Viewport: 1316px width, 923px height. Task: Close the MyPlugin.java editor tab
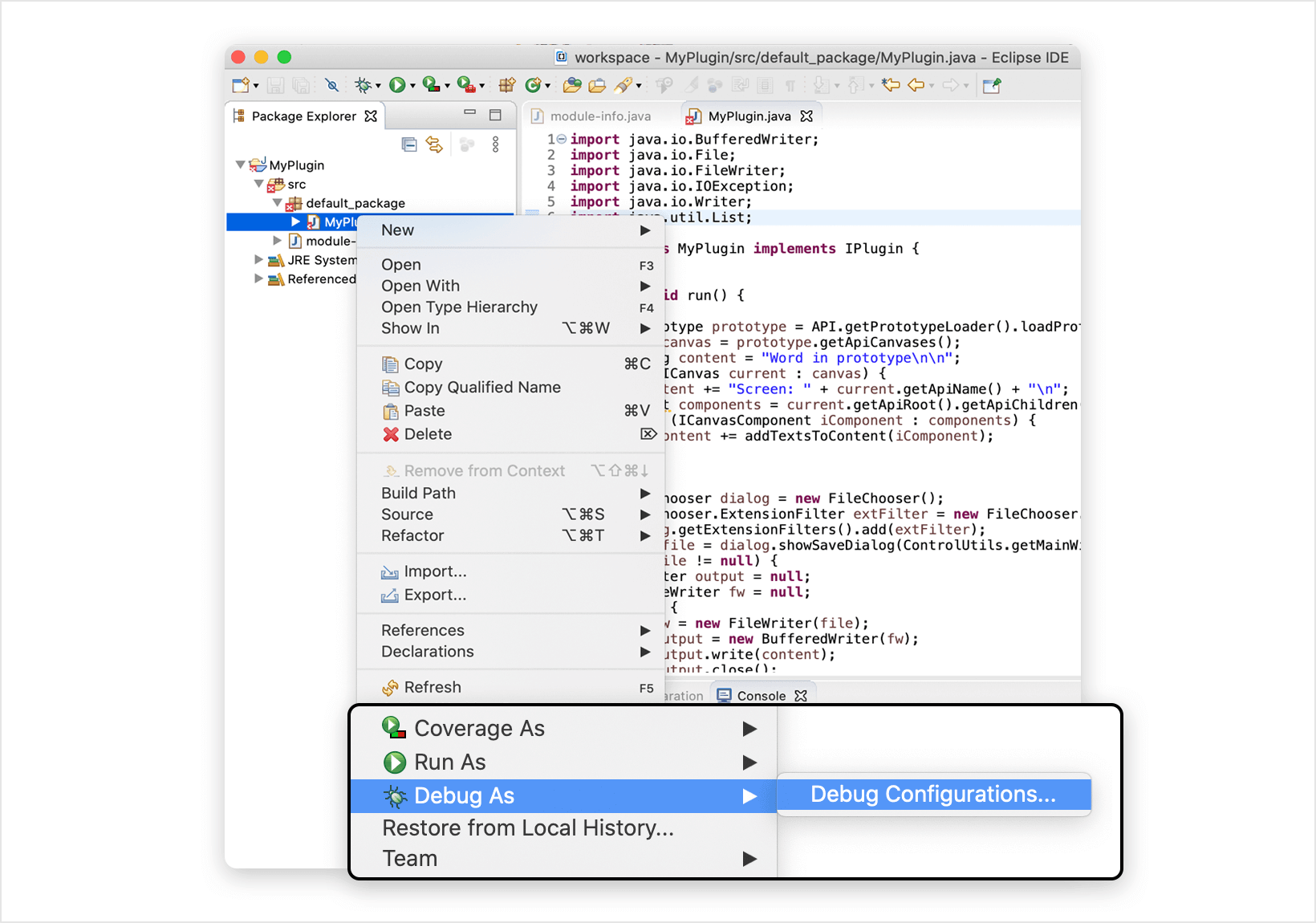pos(806,116)
